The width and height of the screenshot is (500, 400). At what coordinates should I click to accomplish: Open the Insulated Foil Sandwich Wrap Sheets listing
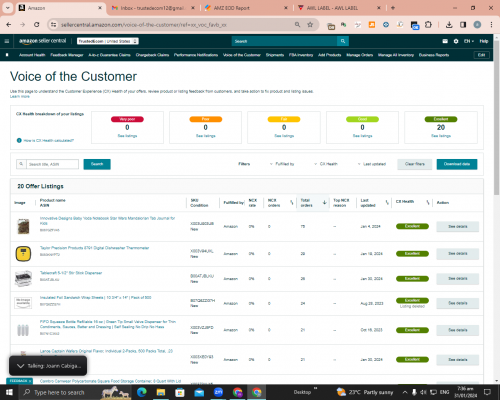96,297
